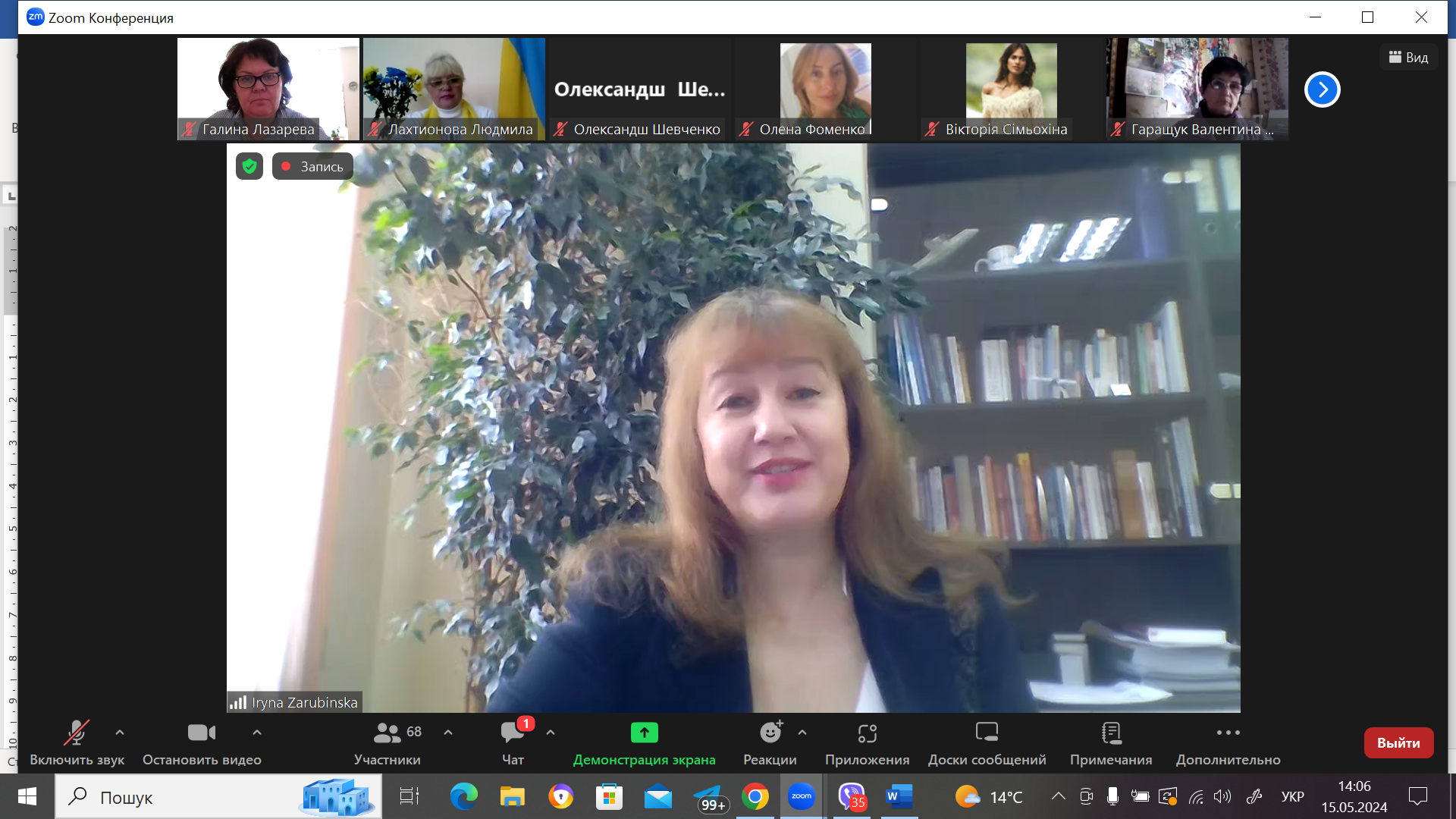Expand the chevron next to Participants count
The image size is (1456, 819).
coord(448,733)
